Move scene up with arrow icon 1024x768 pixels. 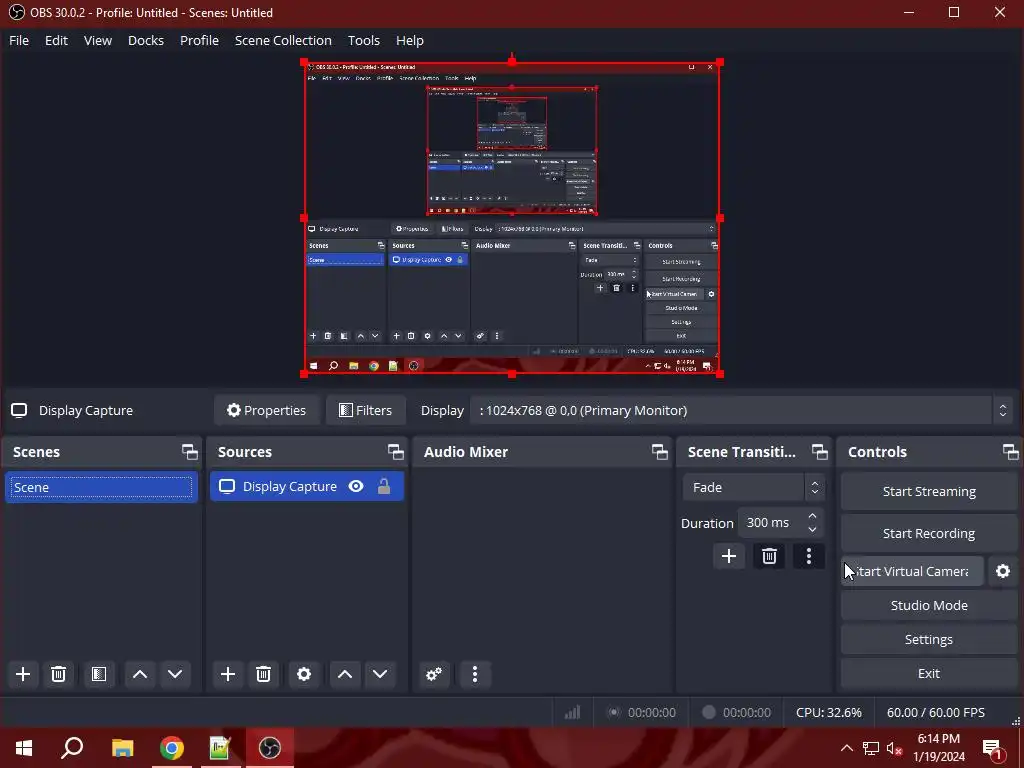(x=140, y=674)
